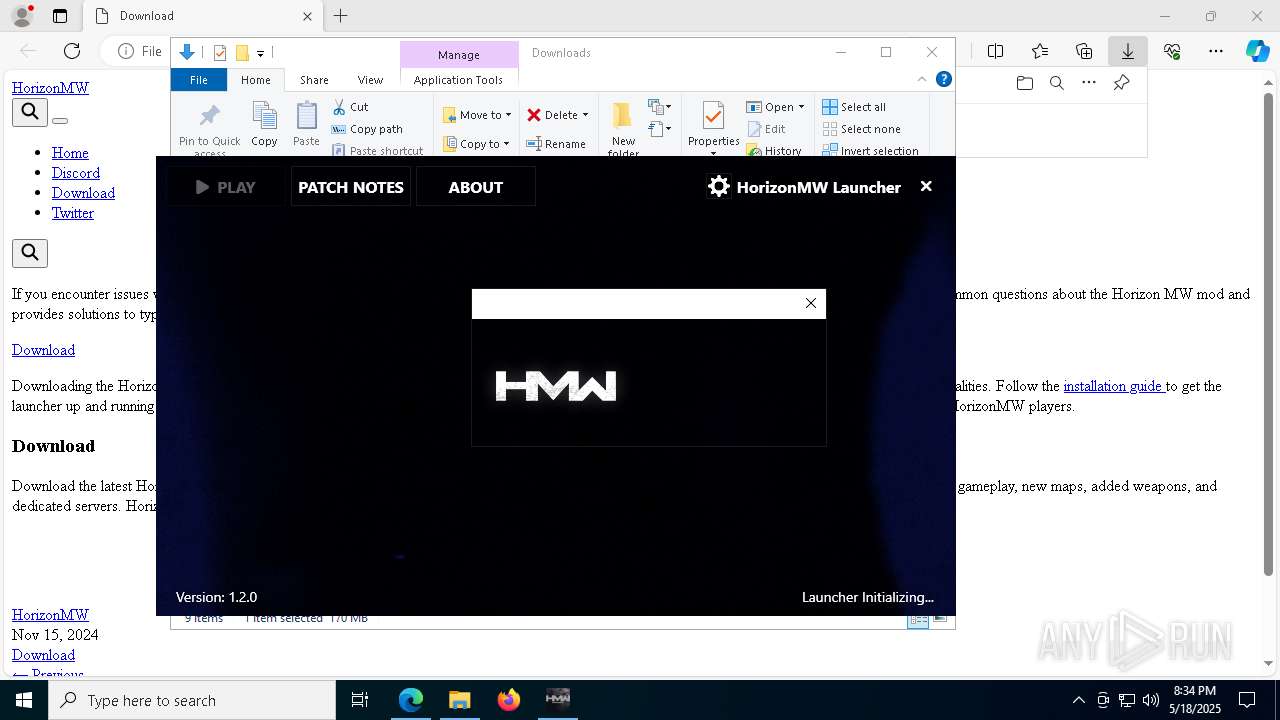Screen dimensions: 1280x720
Task: Click the Paste icon in Explorer ribbon
Action: click(x=306, y=124)
